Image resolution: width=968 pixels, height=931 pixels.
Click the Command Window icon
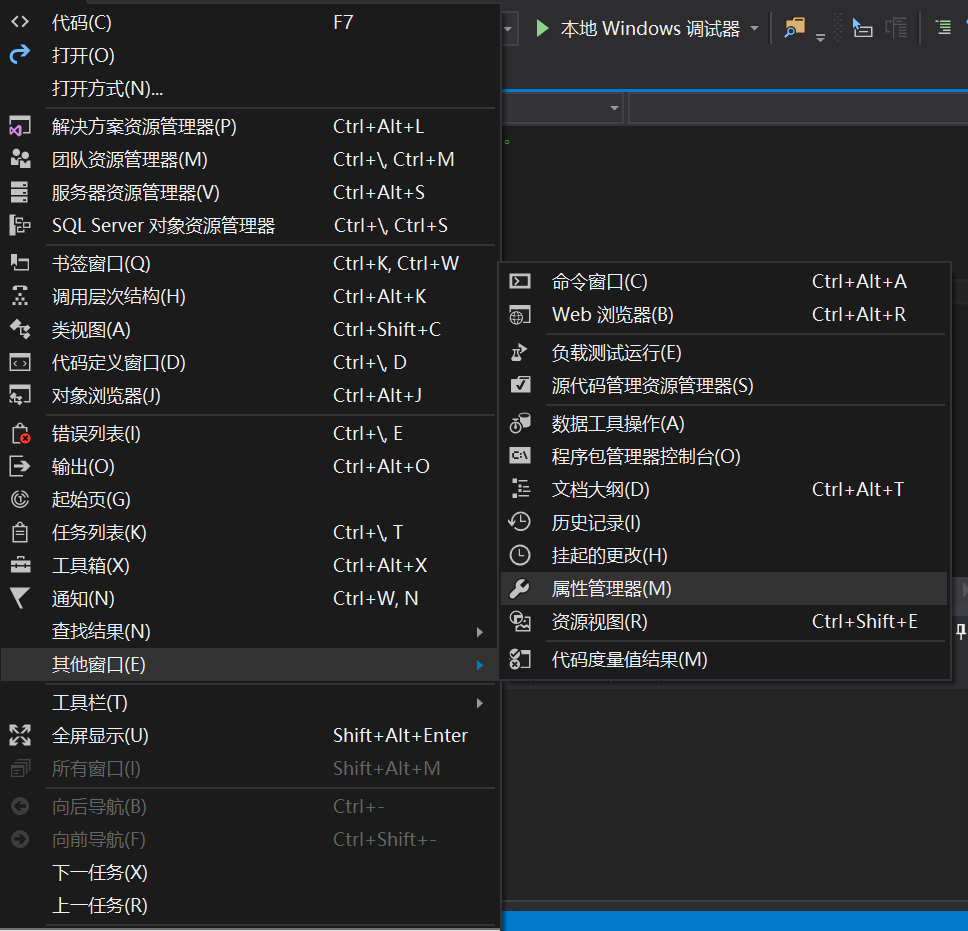click(x=520, y=282)
